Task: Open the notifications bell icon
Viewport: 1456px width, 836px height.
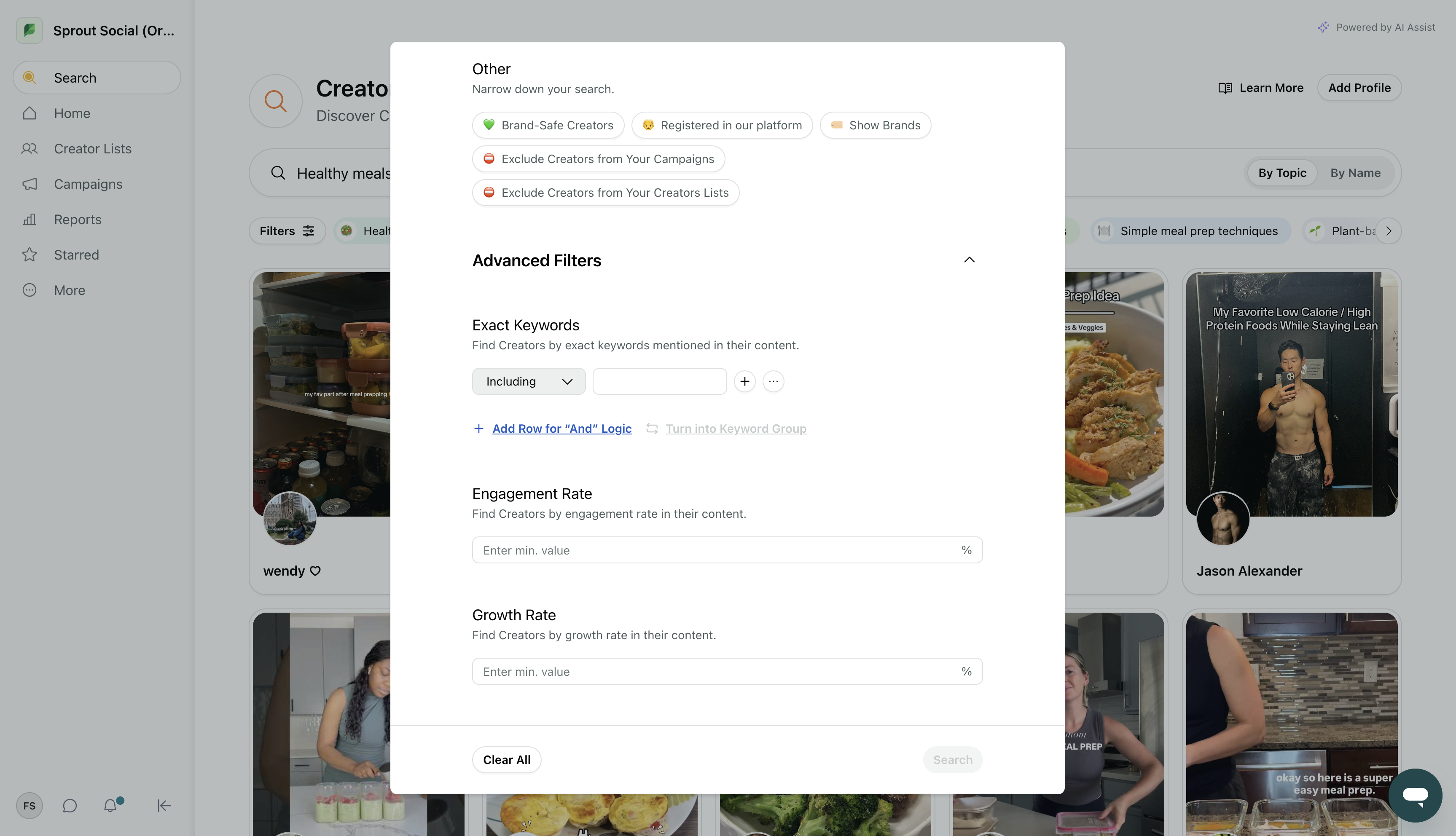Action: (x=111, y=806)
